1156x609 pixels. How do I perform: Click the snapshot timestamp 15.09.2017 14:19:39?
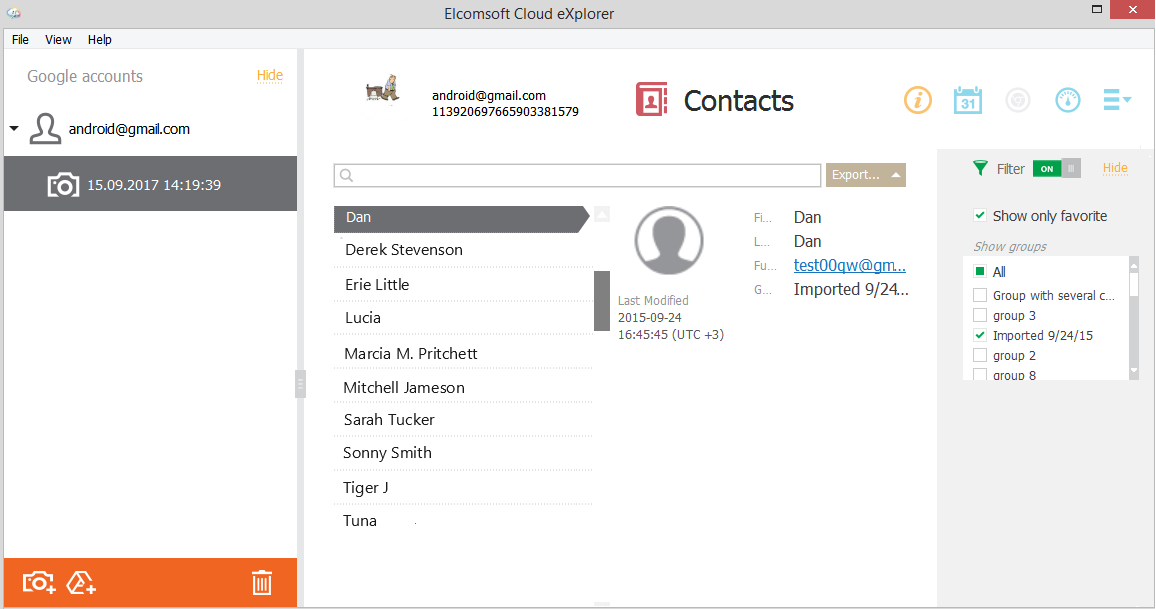tap(154, 185)
